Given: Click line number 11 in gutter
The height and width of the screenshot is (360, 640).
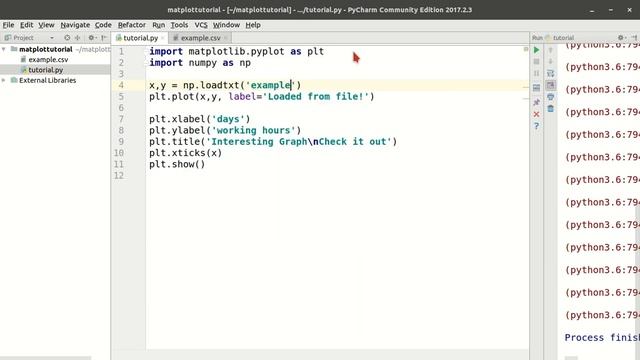Looking at the screenshot, I should pos(119,164).
